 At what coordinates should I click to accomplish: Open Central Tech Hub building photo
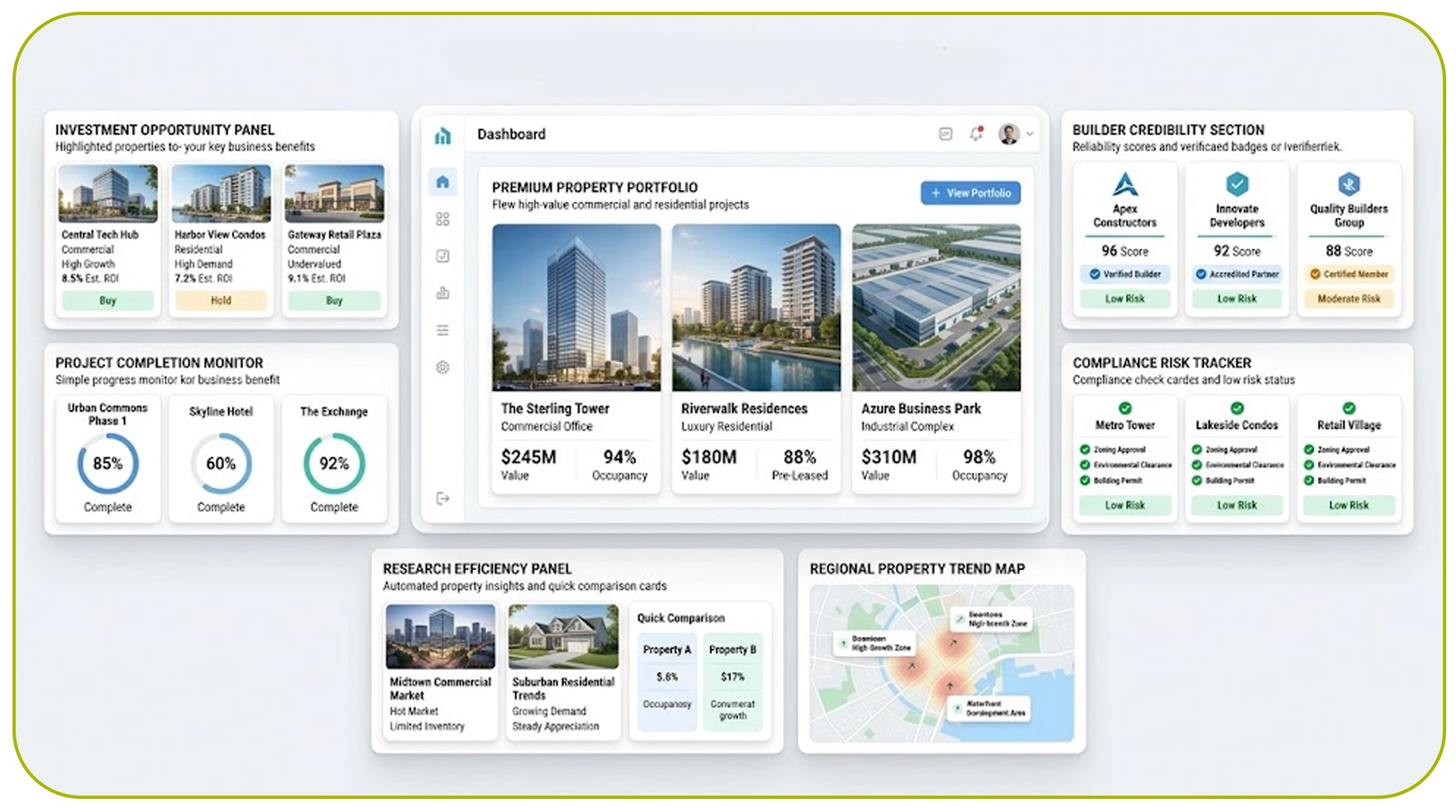(107, 194)
